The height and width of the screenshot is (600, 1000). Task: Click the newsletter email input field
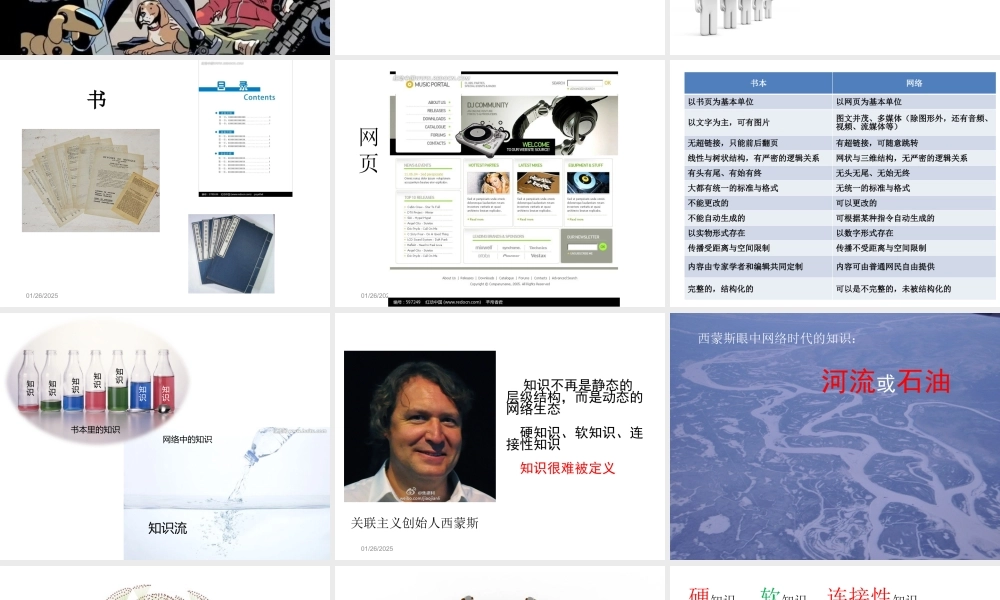coord(584,246)
